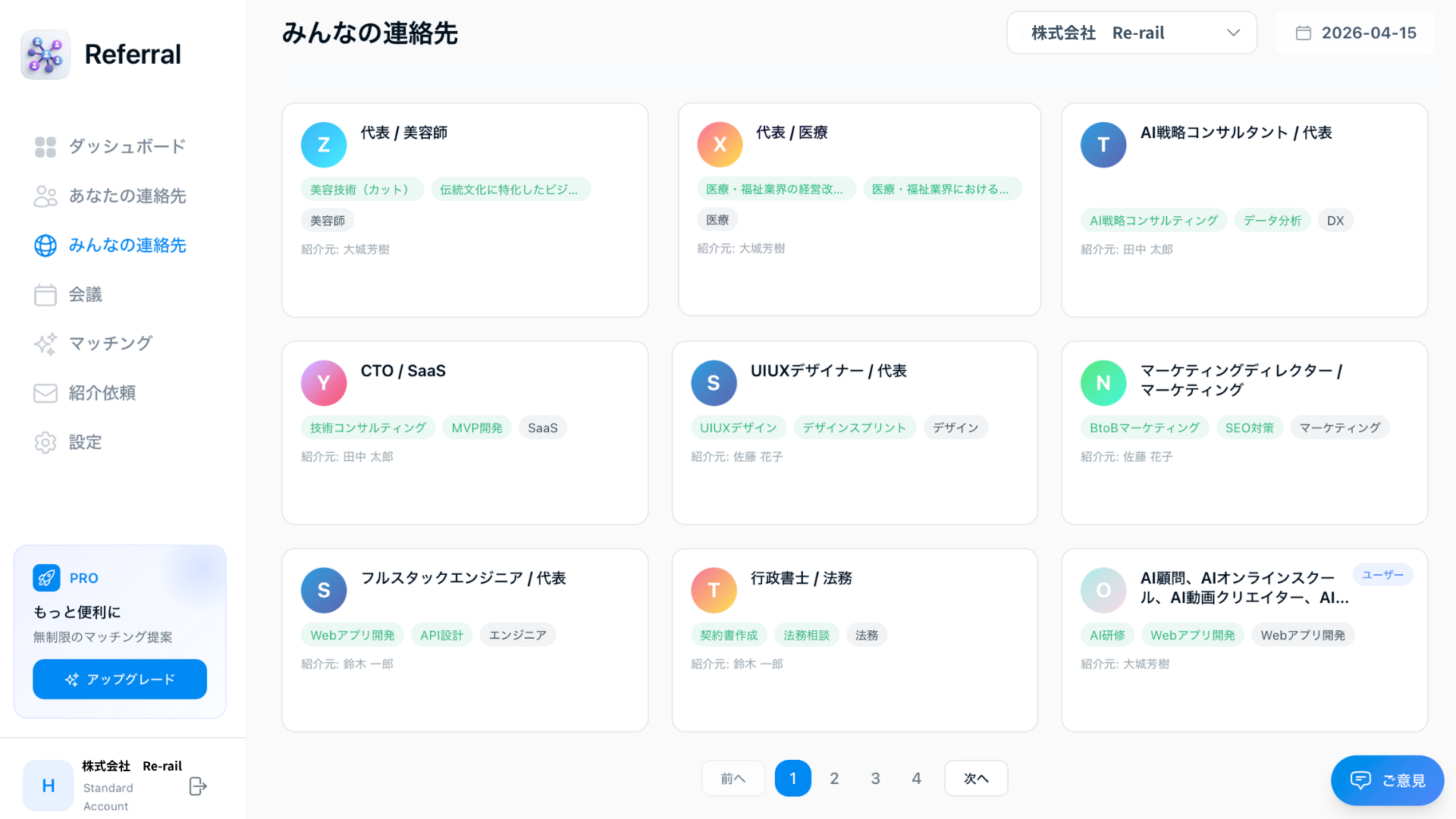The image size is (1456, 819).
Task: Click the ユーザー badge on AI顧問 card
Action: [x=1382, y=575]
